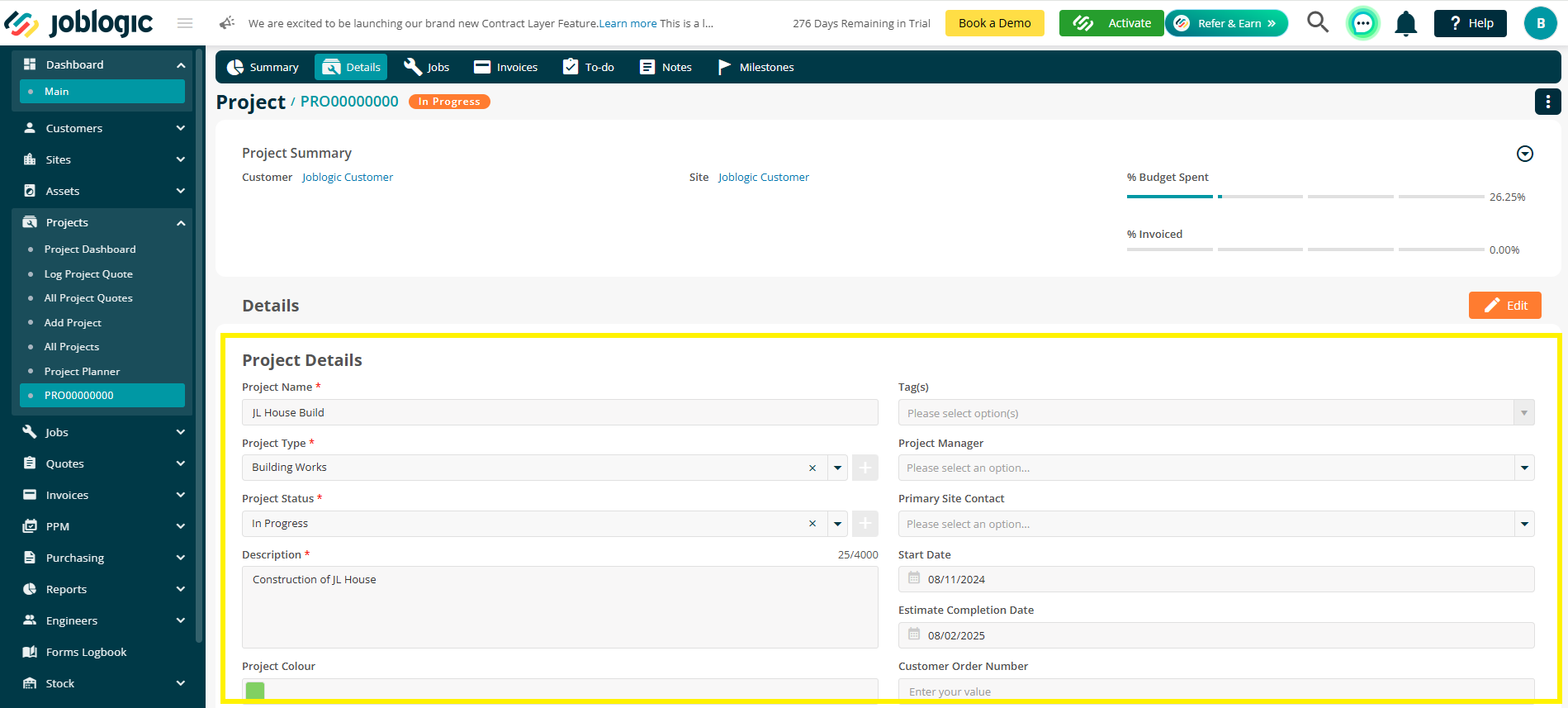The width and height of the screenshot is (1568, 708).
Task: Click the Invoices card icon in sidebar
Action: click(30, 495)
